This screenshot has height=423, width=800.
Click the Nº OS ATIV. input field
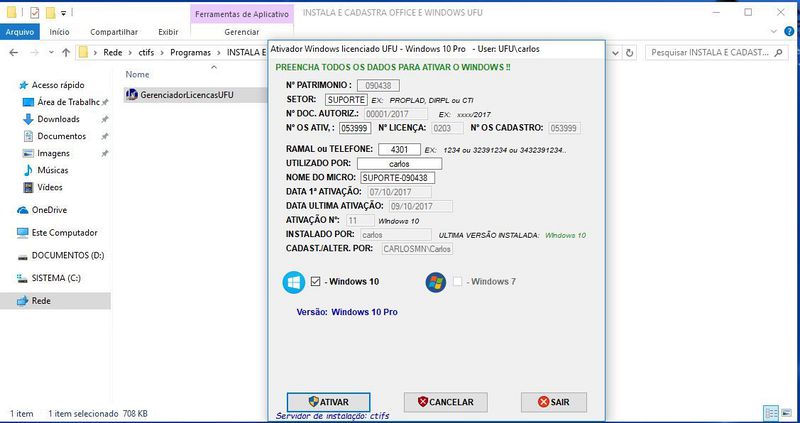(355, 128)
